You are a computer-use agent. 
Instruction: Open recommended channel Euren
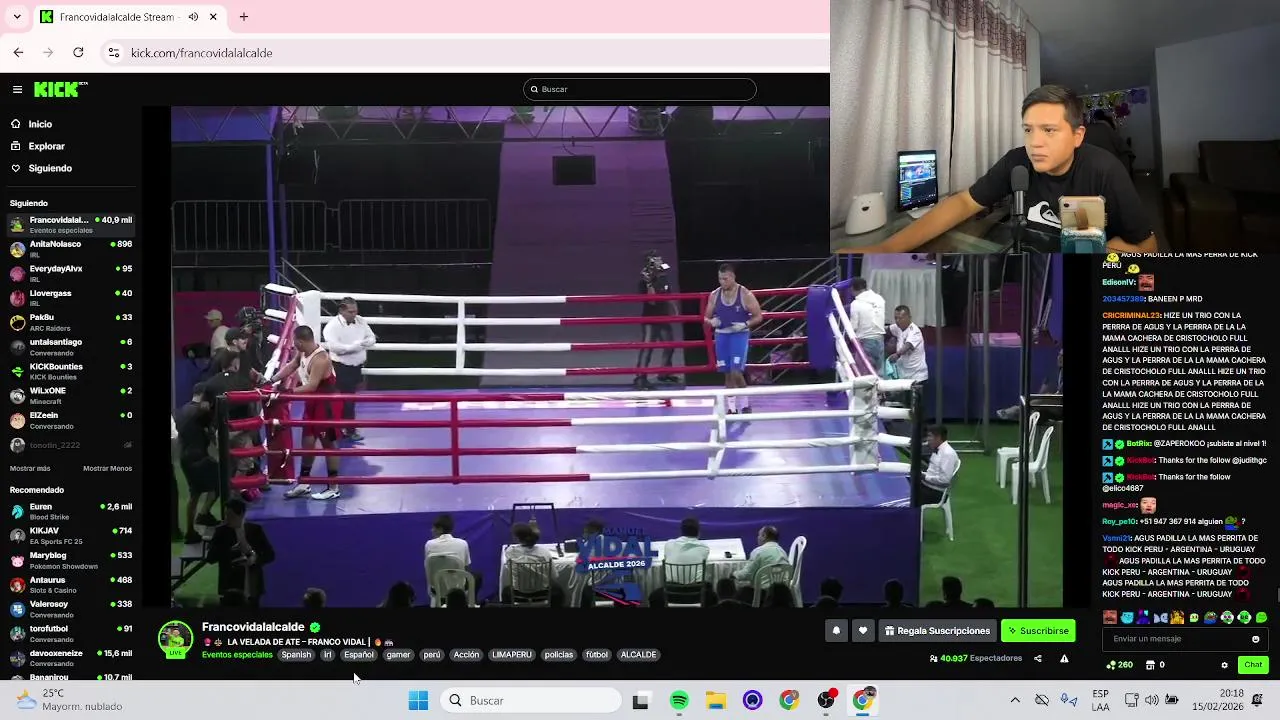click(x=70, y=511)
